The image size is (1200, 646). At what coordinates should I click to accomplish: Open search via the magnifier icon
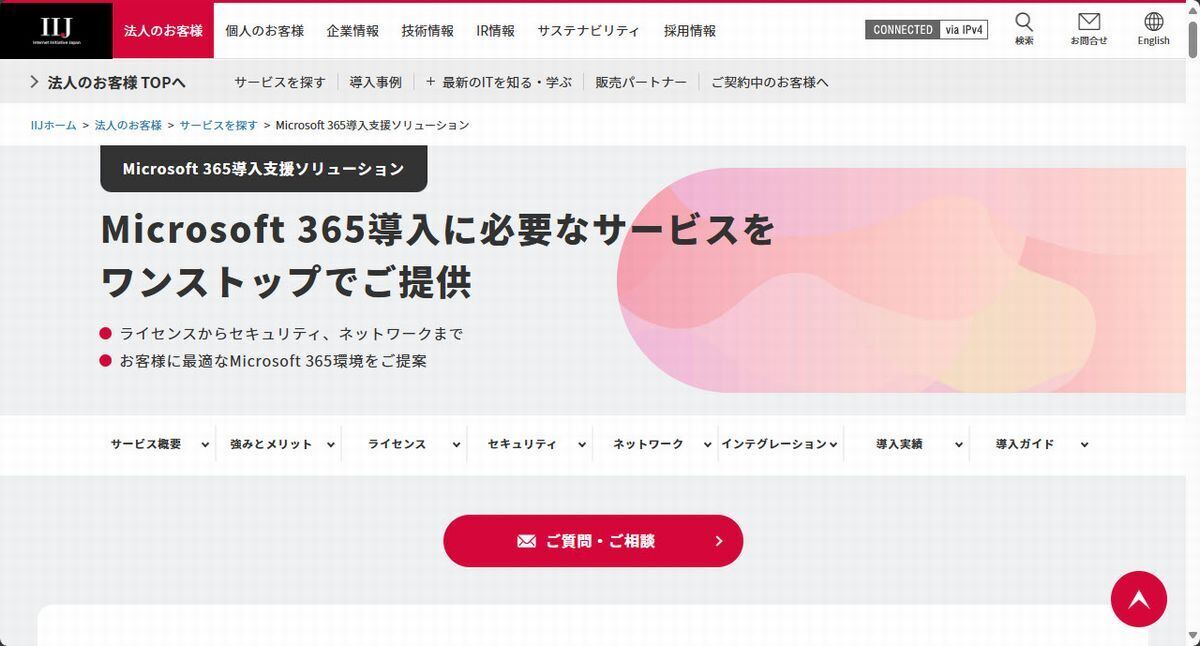coord(1024,22)
